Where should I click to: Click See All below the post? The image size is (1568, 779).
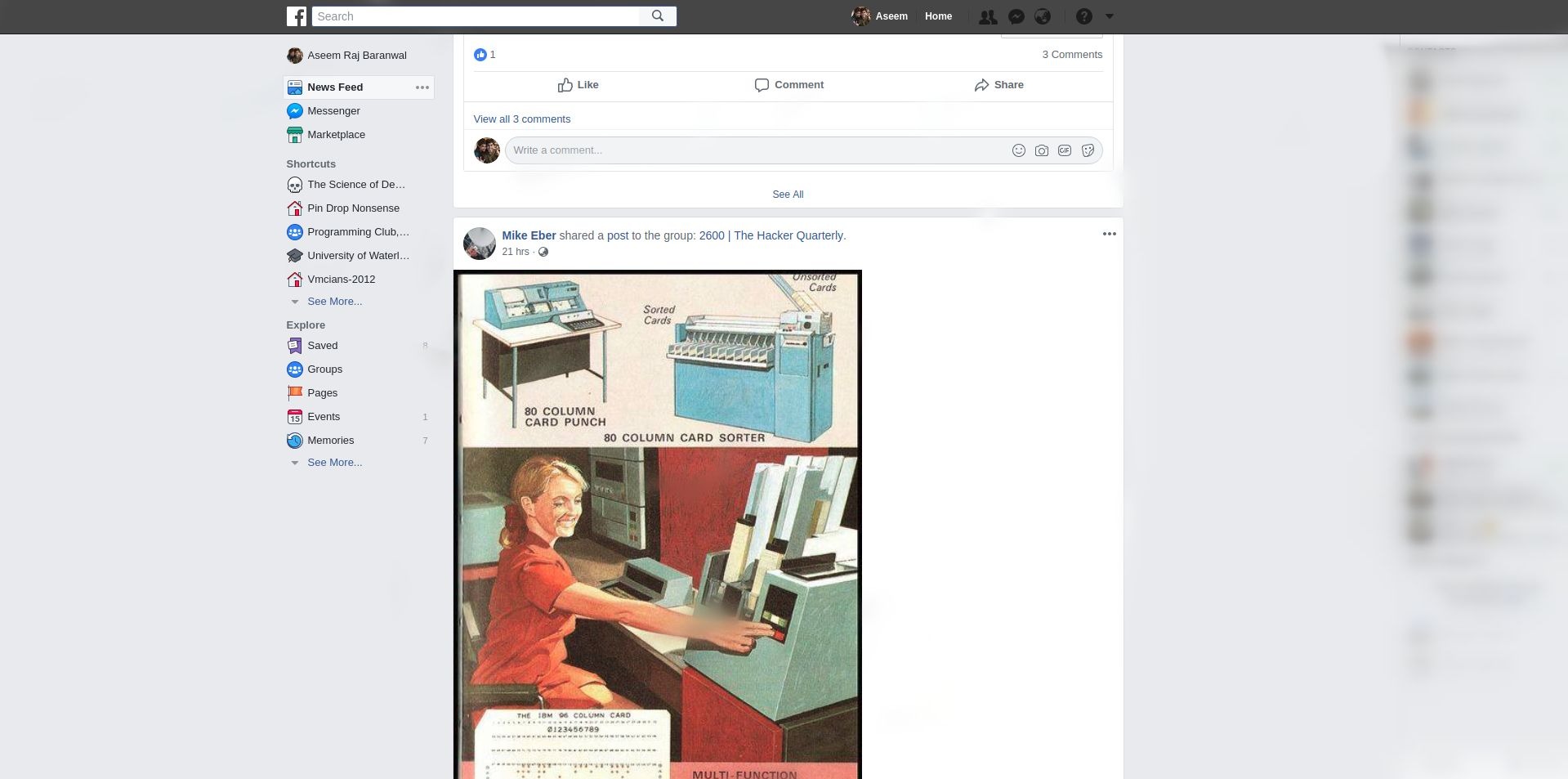[788, 195]
